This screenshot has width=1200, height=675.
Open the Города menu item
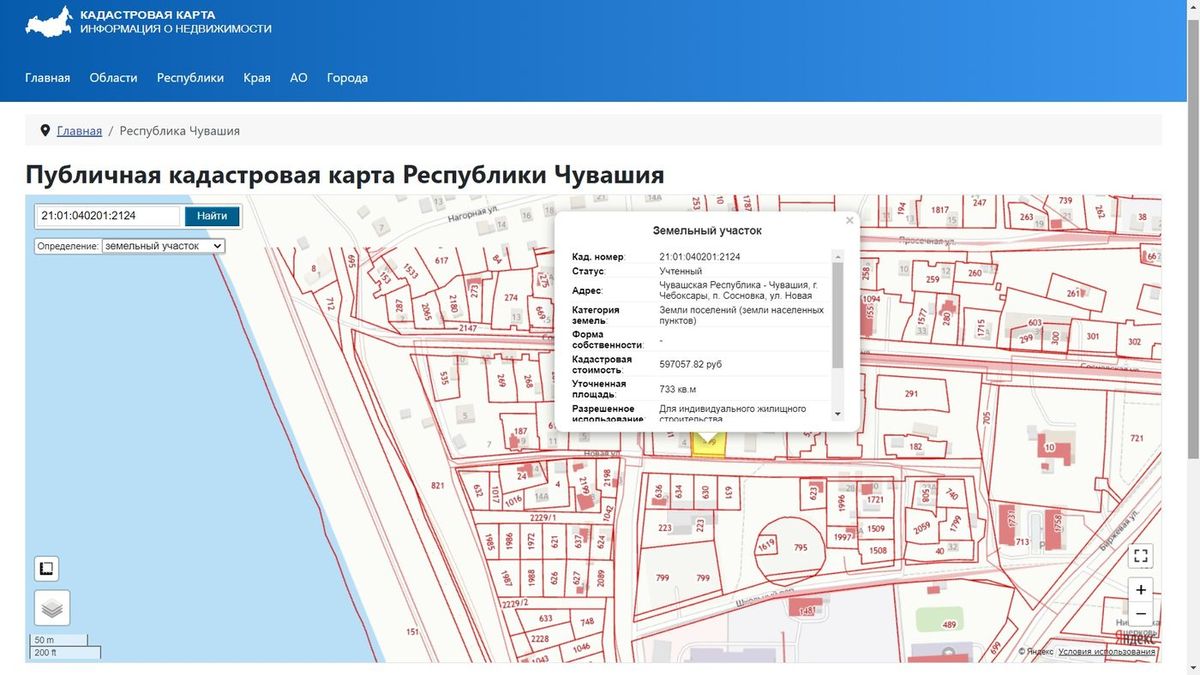click(347, 78)
